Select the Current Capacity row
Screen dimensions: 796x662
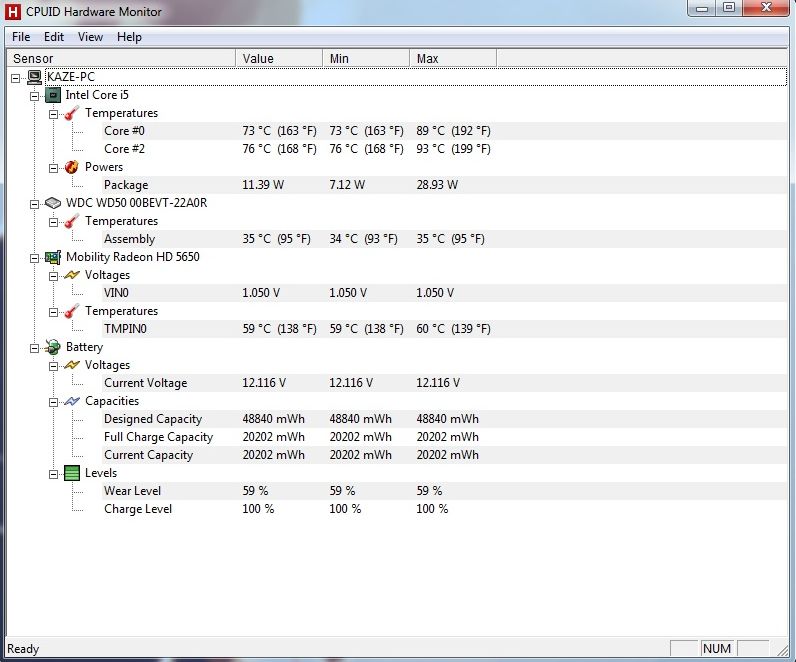point(445,455)
